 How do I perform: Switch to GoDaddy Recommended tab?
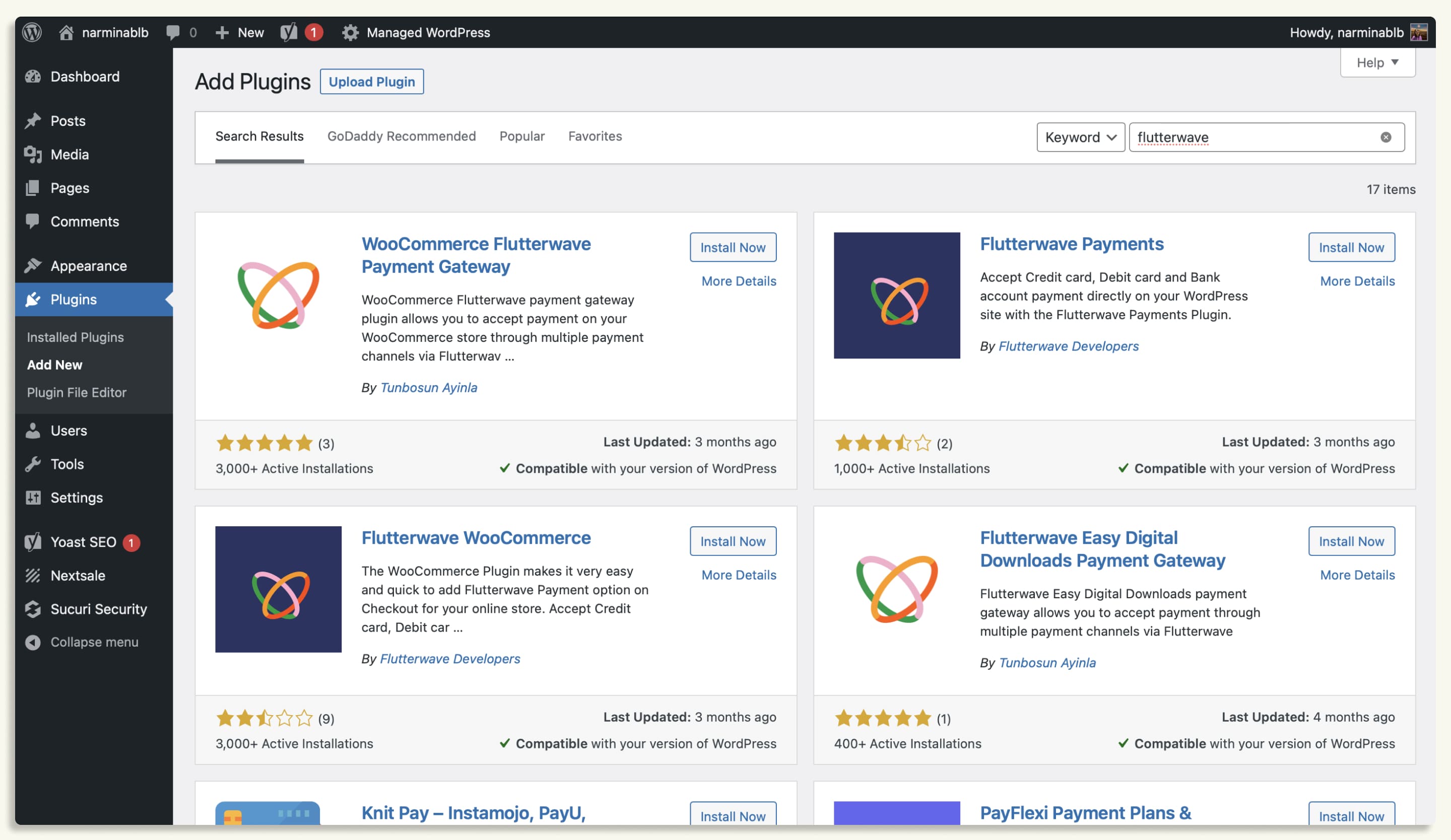[x=402, y=136]
